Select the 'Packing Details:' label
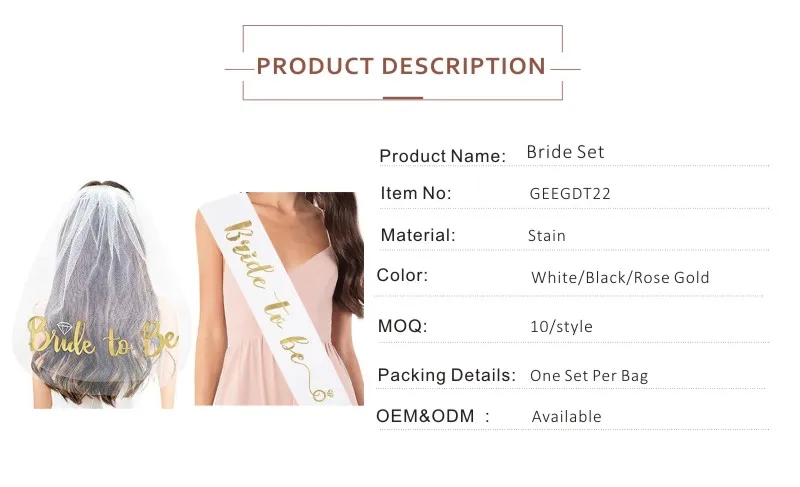The height and width of the screenshot is (487, 800). 446,376
